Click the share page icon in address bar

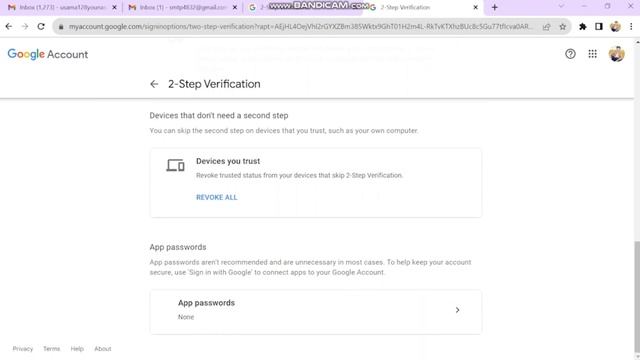(546, 27)
